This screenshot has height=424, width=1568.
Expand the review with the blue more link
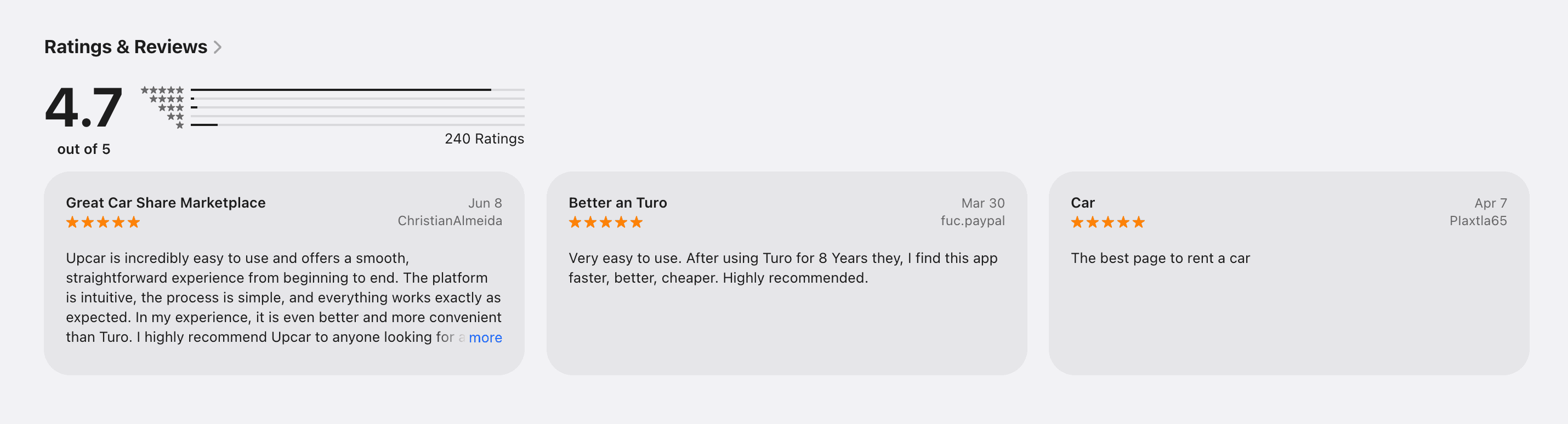[485, 337]
